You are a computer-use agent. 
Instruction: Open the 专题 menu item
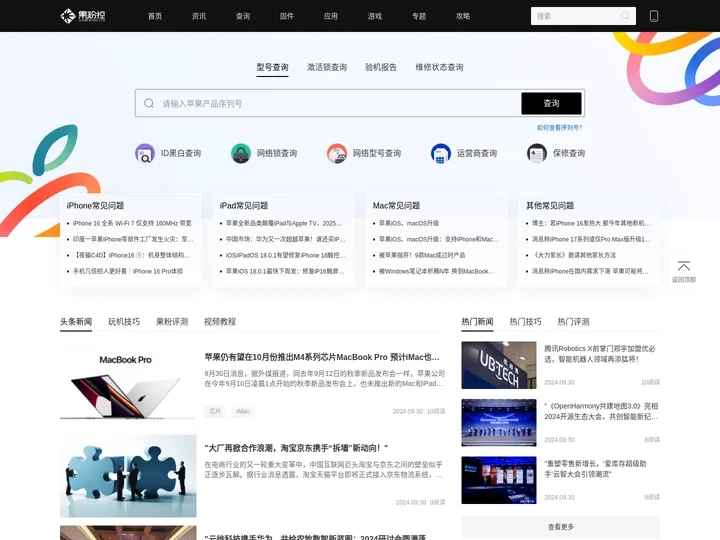(419, 16)
